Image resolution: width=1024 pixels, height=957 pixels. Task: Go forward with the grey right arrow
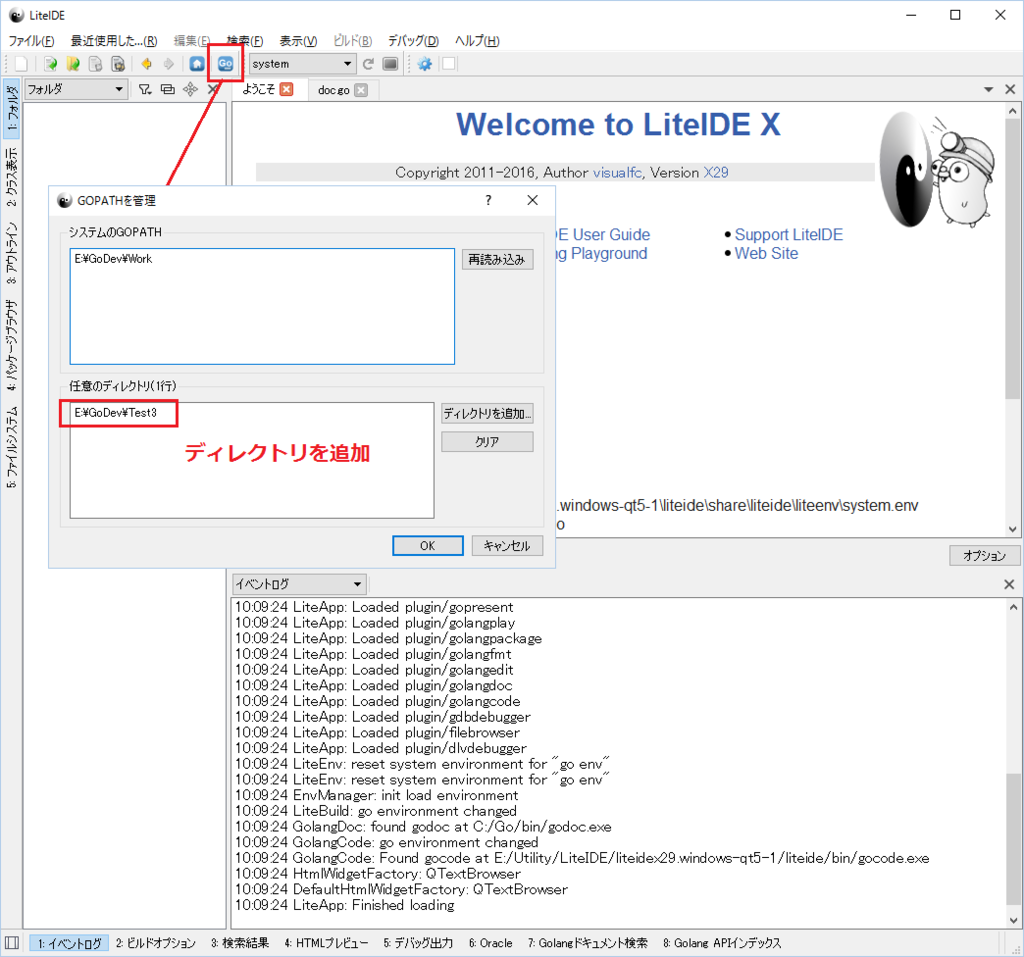168,64
